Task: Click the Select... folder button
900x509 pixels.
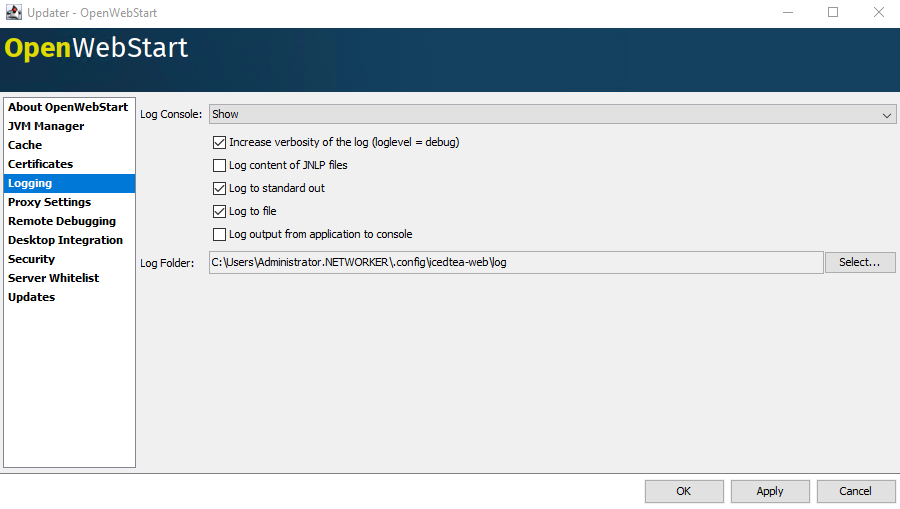Action: click(x=860, y=262)
